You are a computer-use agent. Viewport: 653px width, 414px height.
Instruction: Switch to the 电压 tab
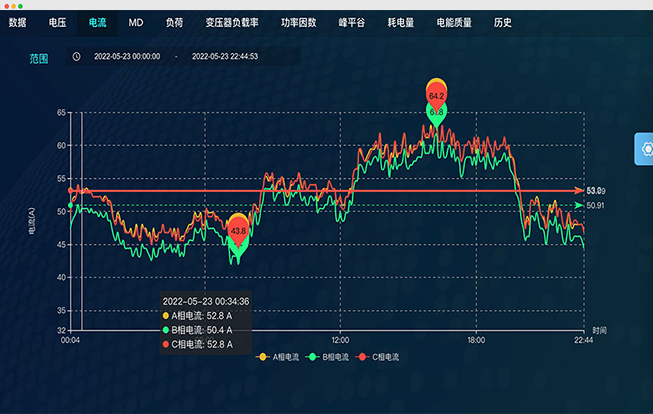coord(57,22)
